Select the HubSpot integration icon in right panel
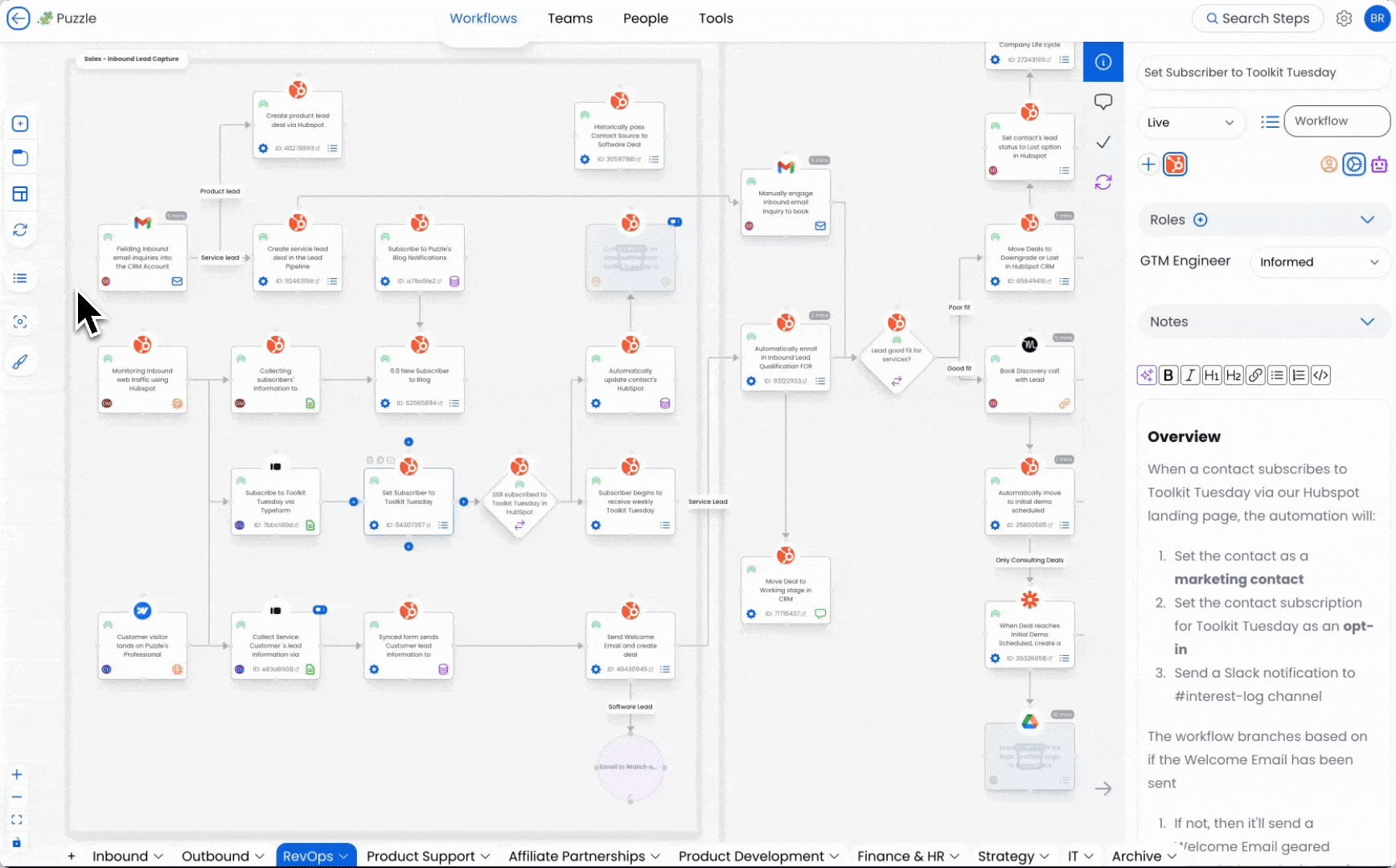 click(1175, 164)
